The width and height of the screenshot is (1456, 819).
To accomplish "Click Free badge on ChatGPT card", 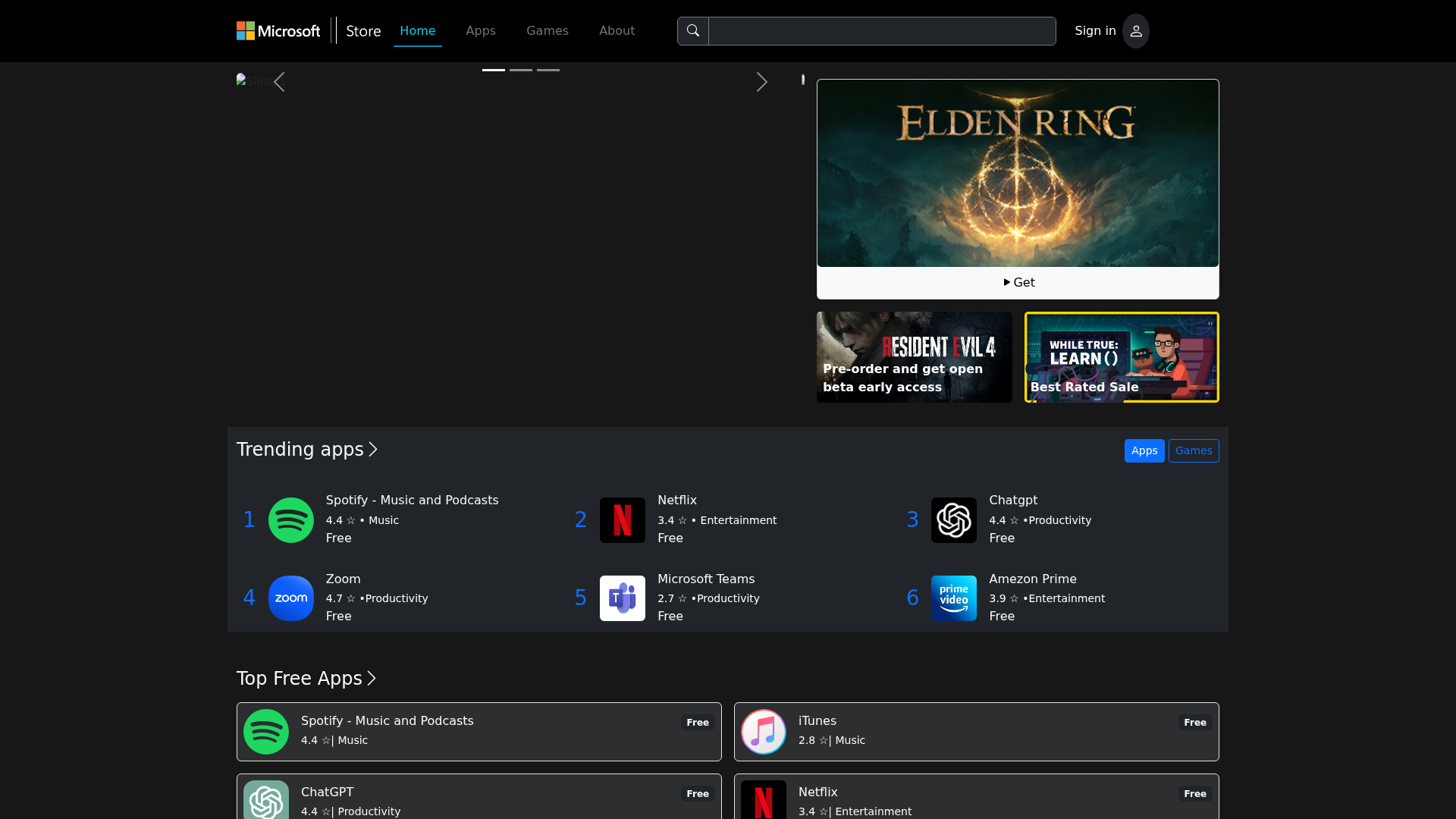I will [698, 794].
